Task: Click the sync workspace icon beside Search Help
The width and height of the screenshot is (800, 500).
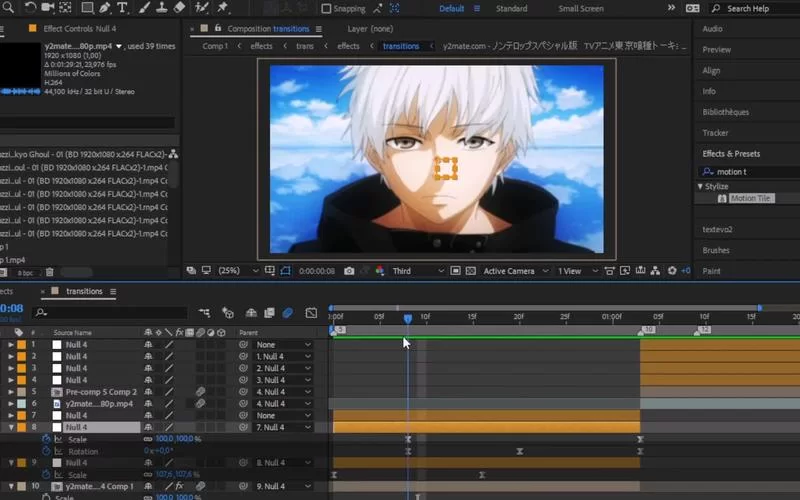Action: [x=692, y=8]
